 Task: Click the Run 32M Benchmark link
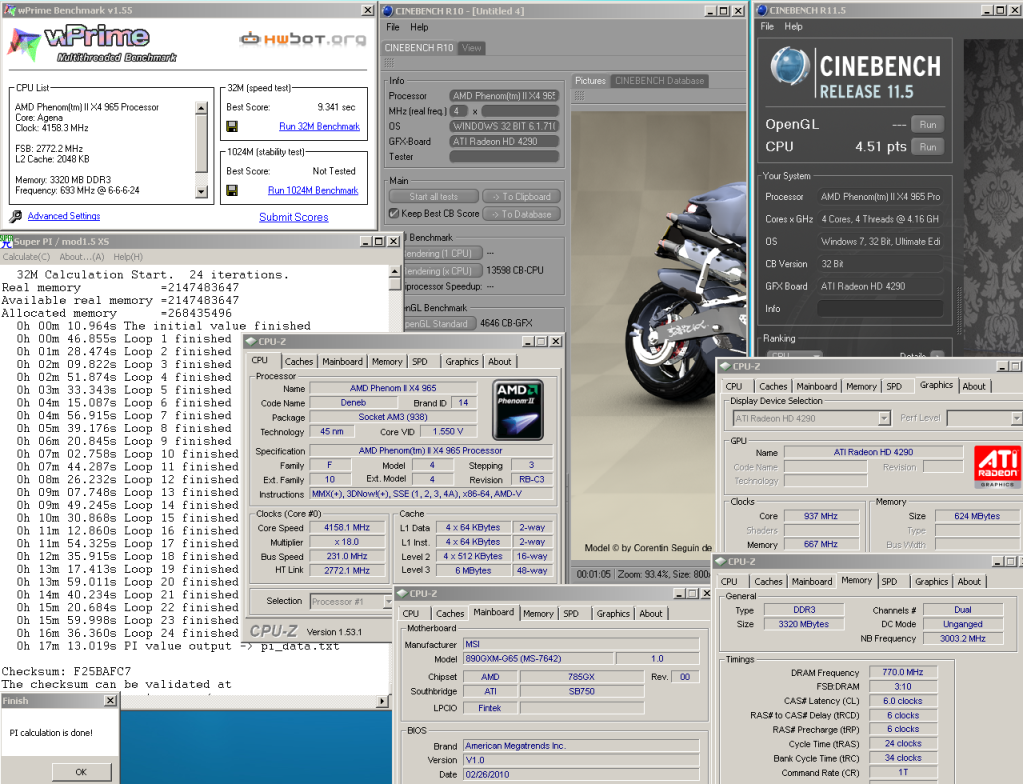[x=319, y=127]
